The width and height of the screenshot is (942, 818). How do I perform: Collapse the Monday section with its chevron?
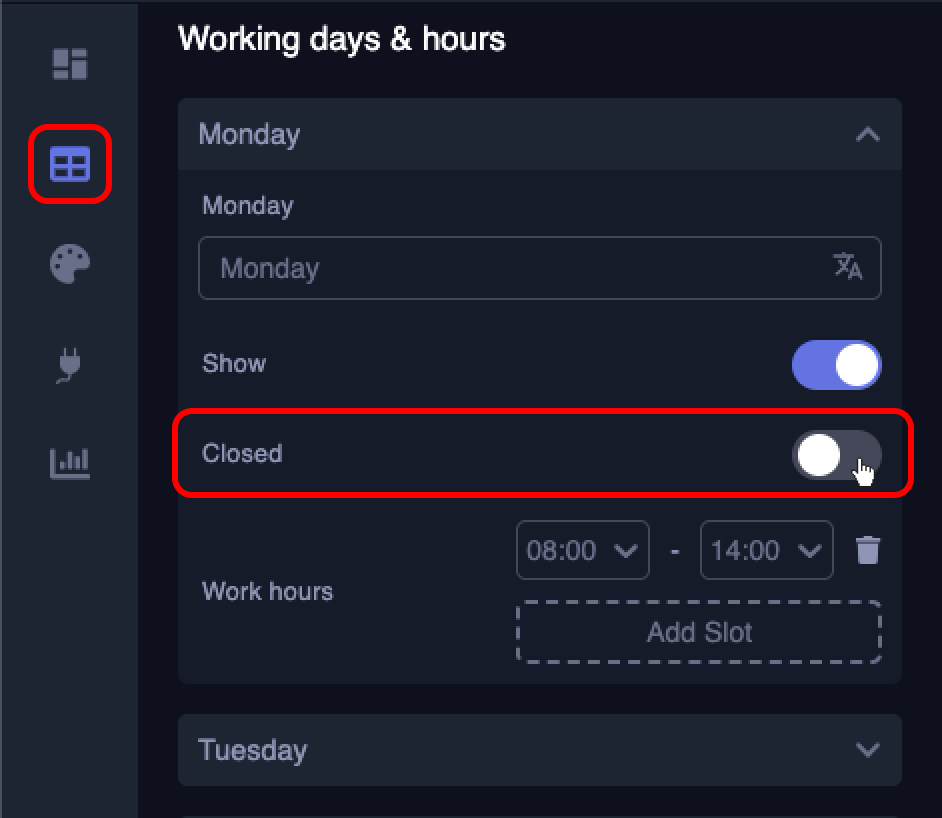(868, 134)
